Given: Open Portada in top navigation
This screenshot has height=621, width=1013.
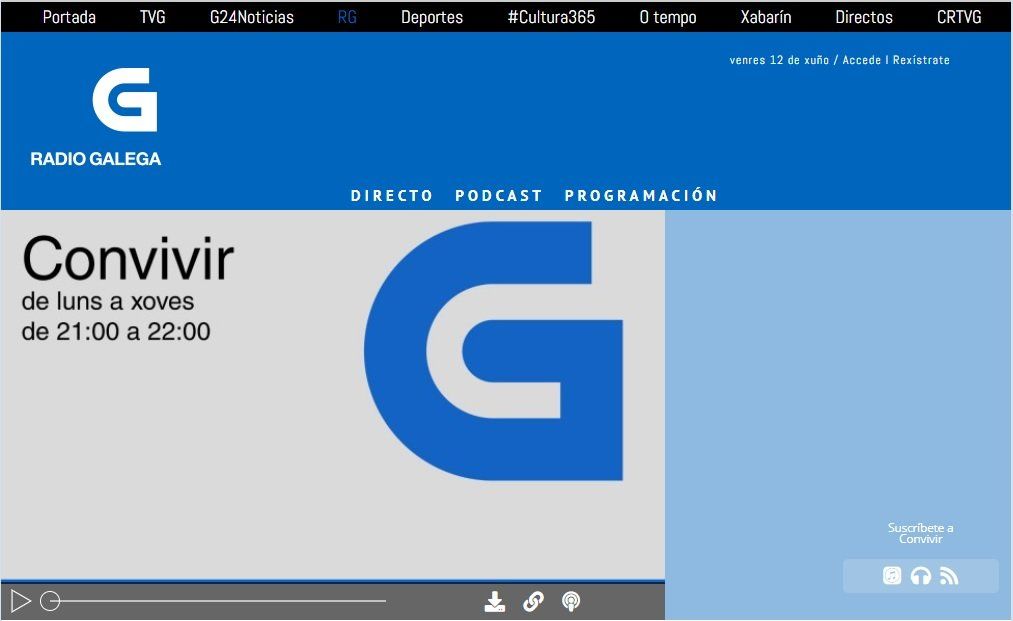Looking at the screenshot, I should point(69,17).
